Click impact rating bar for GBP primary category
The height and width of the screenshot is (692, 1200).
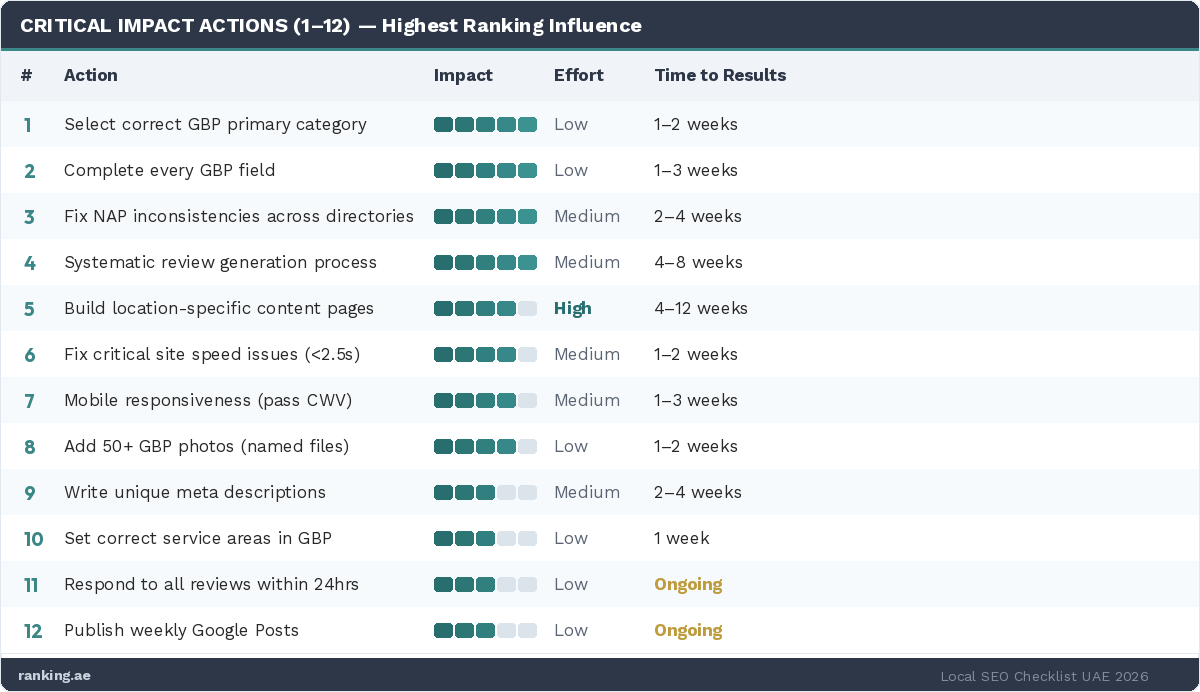pos(485,125)
